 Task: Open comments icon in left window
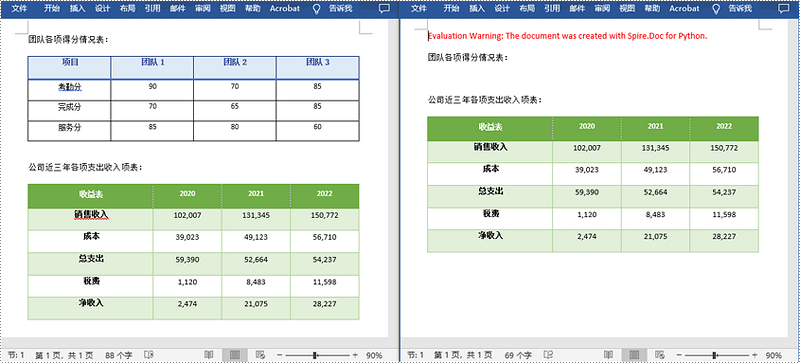[x=384, y=9]
